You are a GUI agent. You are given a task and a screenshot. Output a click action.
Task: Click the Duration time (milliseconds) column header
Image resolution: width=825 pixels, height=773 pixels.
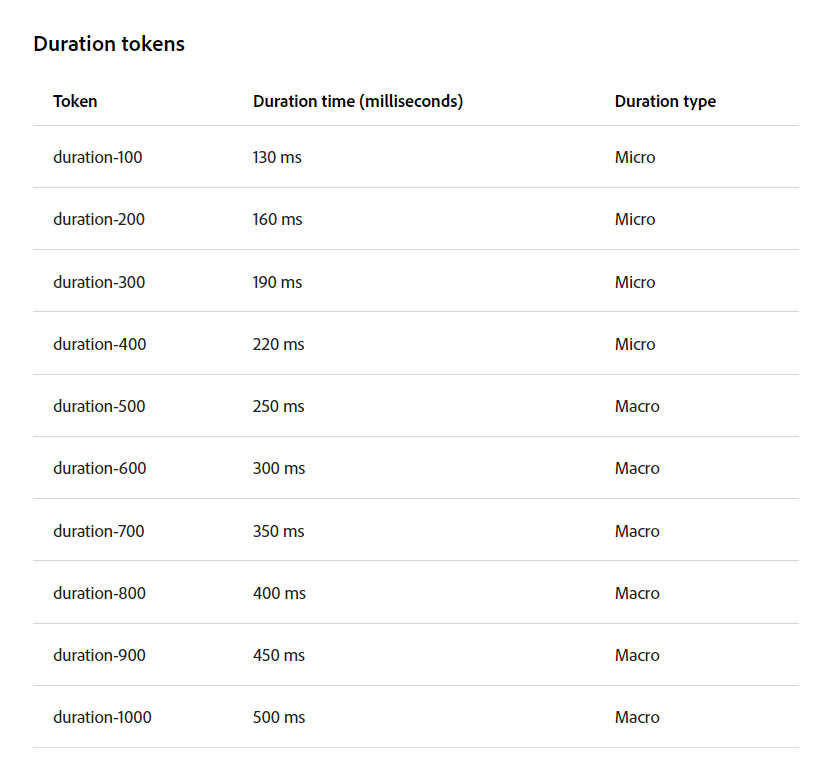pos(357,101)
